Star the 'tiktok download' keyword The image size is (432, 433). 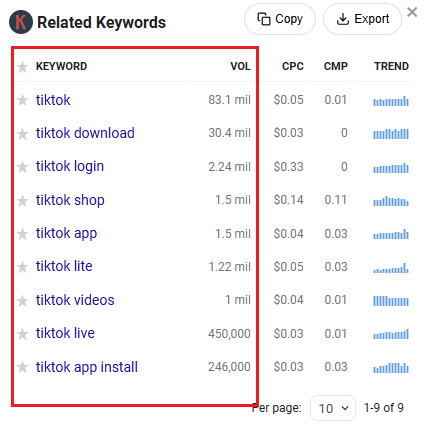(23, 133)
